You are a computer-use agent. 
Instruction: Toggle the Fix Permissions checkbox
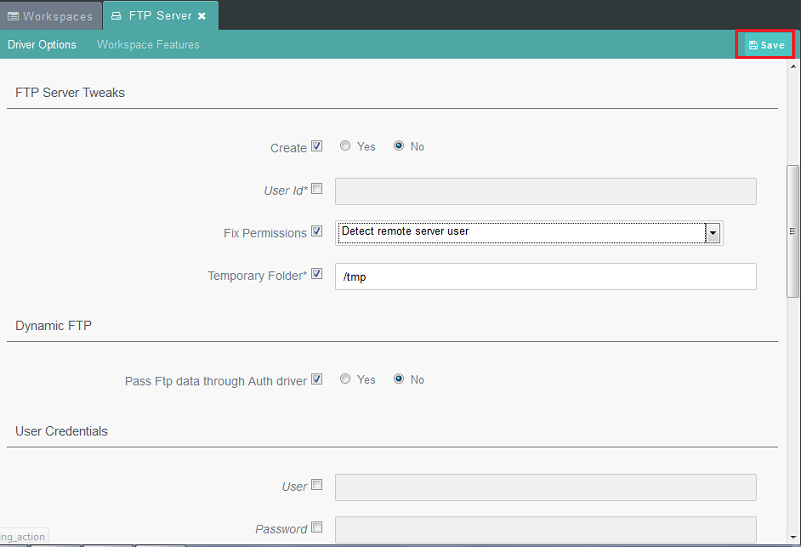tap(317, 231)
